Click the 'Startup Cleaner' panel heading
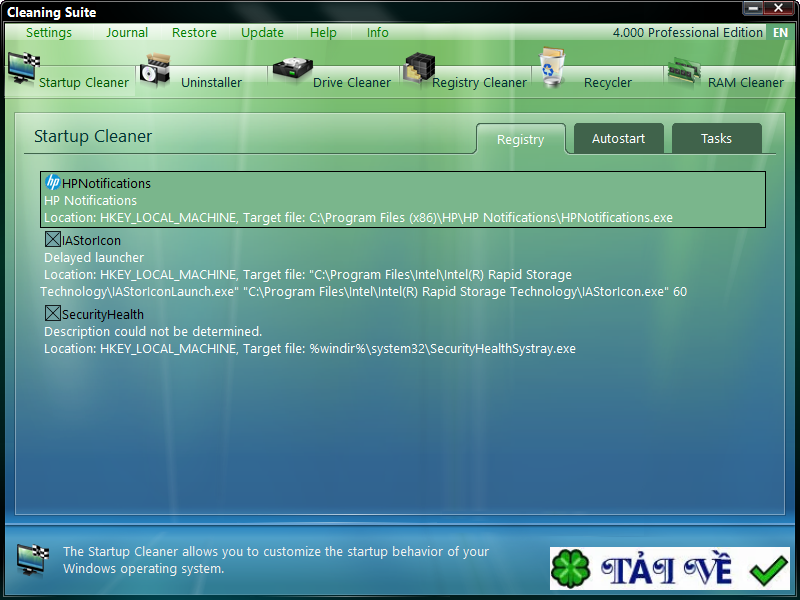 click(93, 136)
